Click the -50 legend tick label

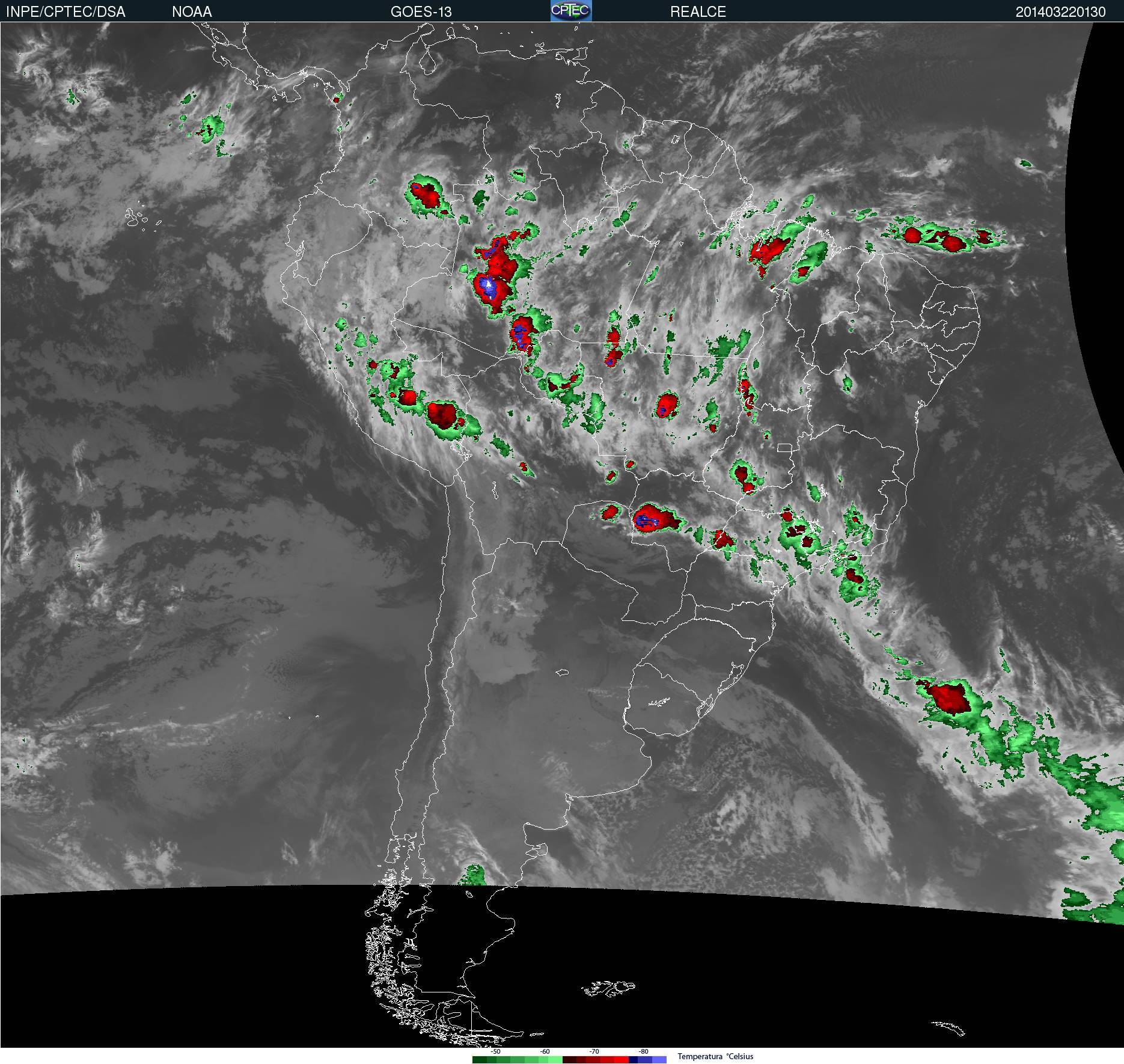(495, 1051)
